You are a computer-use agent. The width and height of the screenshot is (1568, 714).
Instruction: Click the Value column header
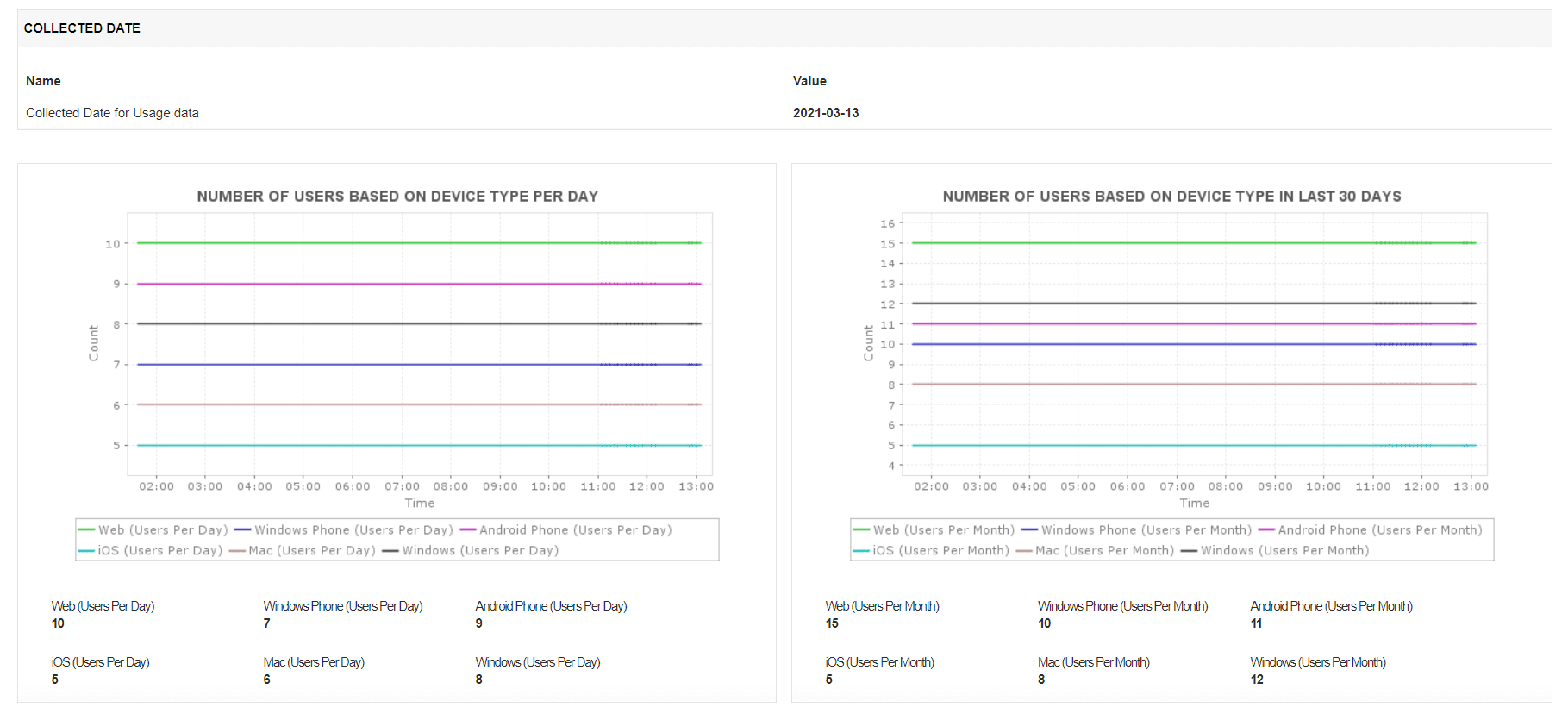pos(809,81)
